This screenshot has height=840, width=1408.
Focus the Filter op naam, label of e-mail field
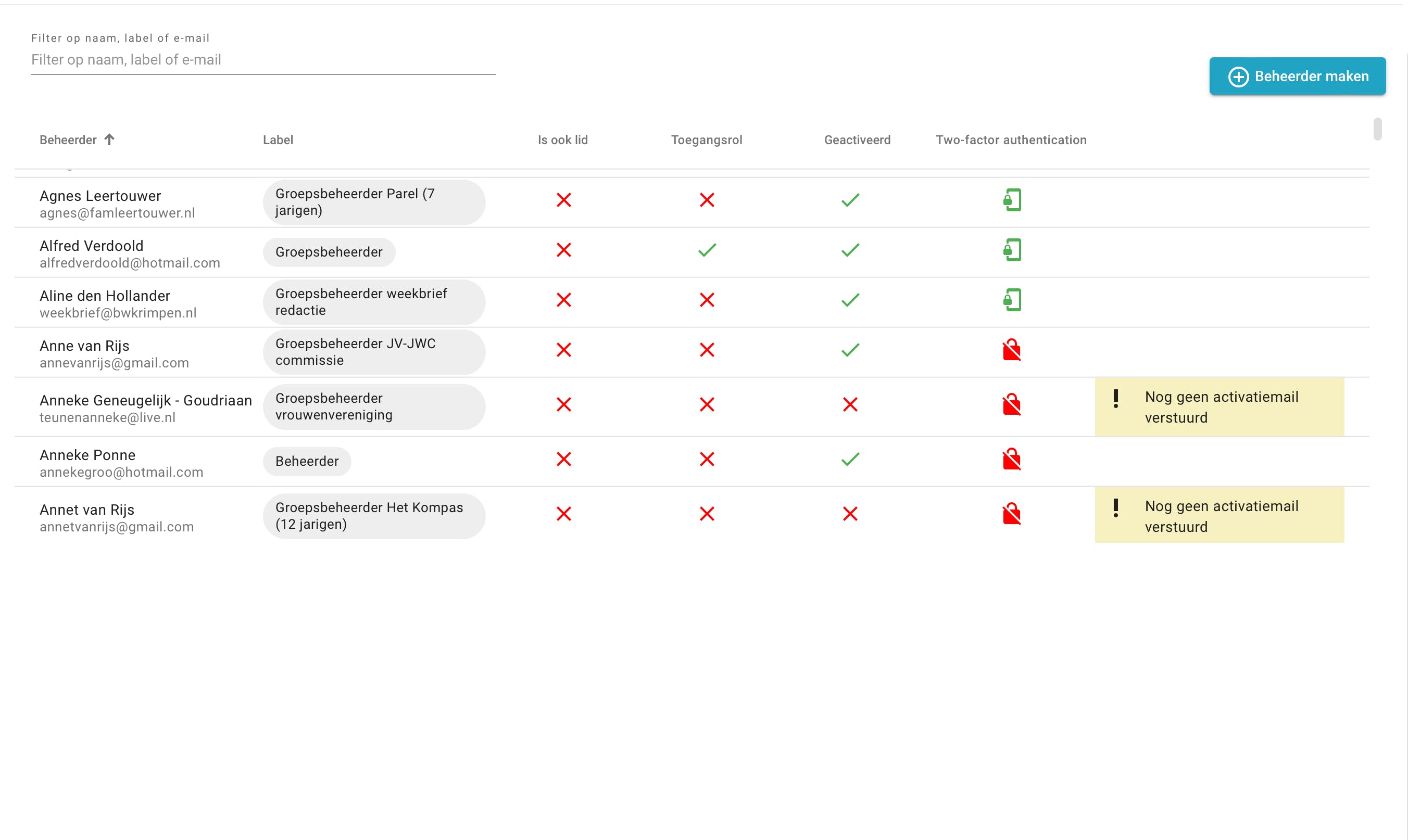pyautogui.click(x=262, y=60)
